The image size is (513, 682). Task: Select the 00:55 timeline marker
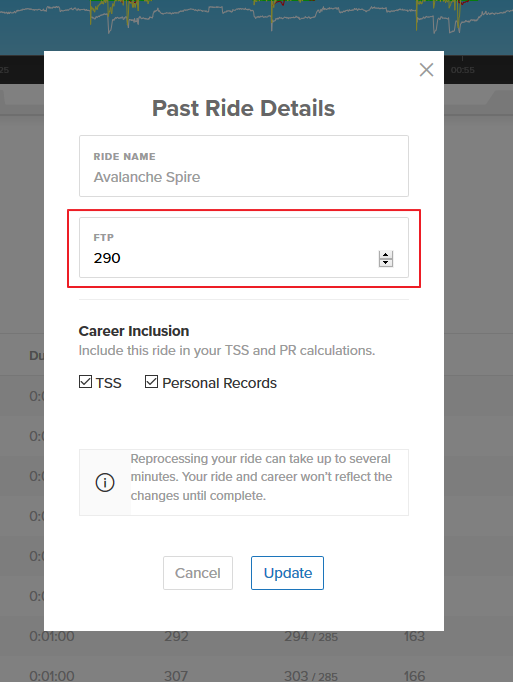[463, 70]
